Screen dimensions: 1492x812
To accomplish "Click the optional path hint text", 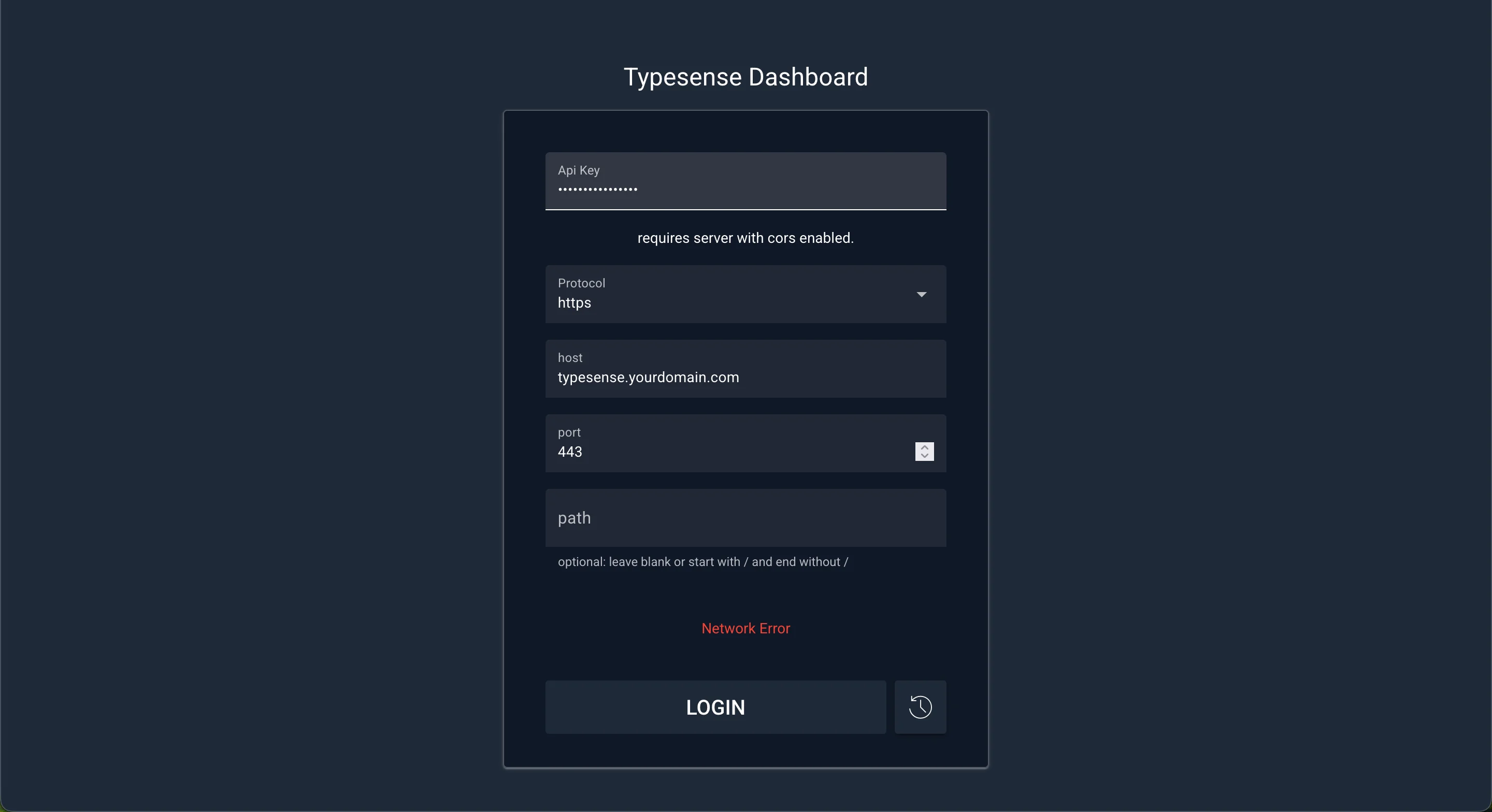I will tap(702, 562).
